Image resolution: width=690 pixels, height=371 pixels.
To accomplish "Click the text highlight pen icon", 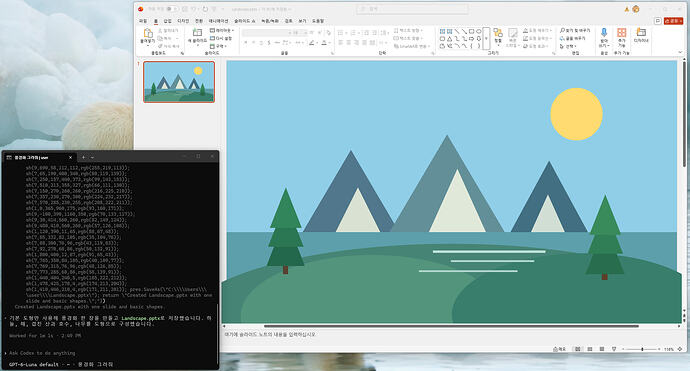I will 312,43.
